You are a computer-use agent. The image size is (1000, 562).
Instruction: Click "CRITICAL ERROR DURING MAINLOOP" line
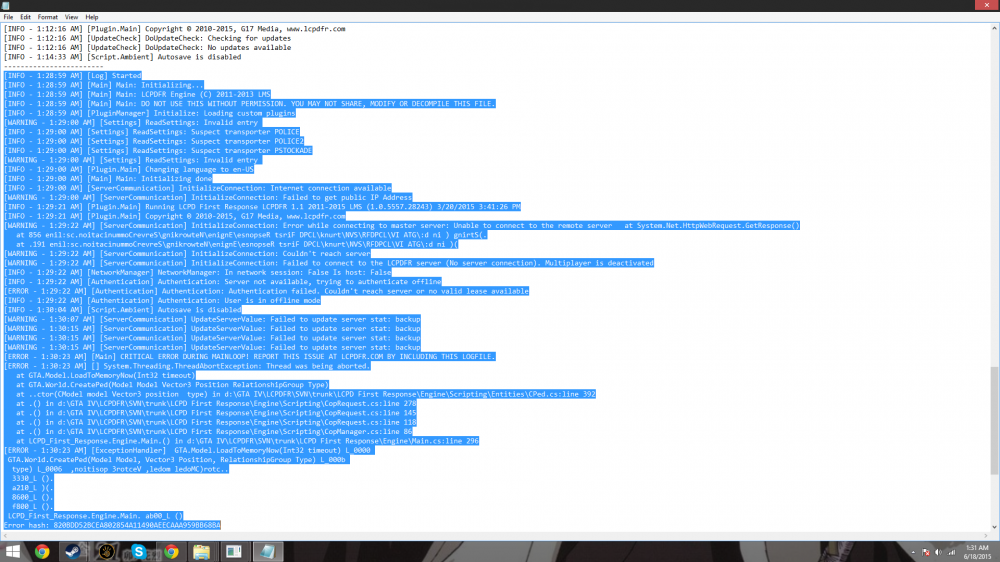point(249,357)
